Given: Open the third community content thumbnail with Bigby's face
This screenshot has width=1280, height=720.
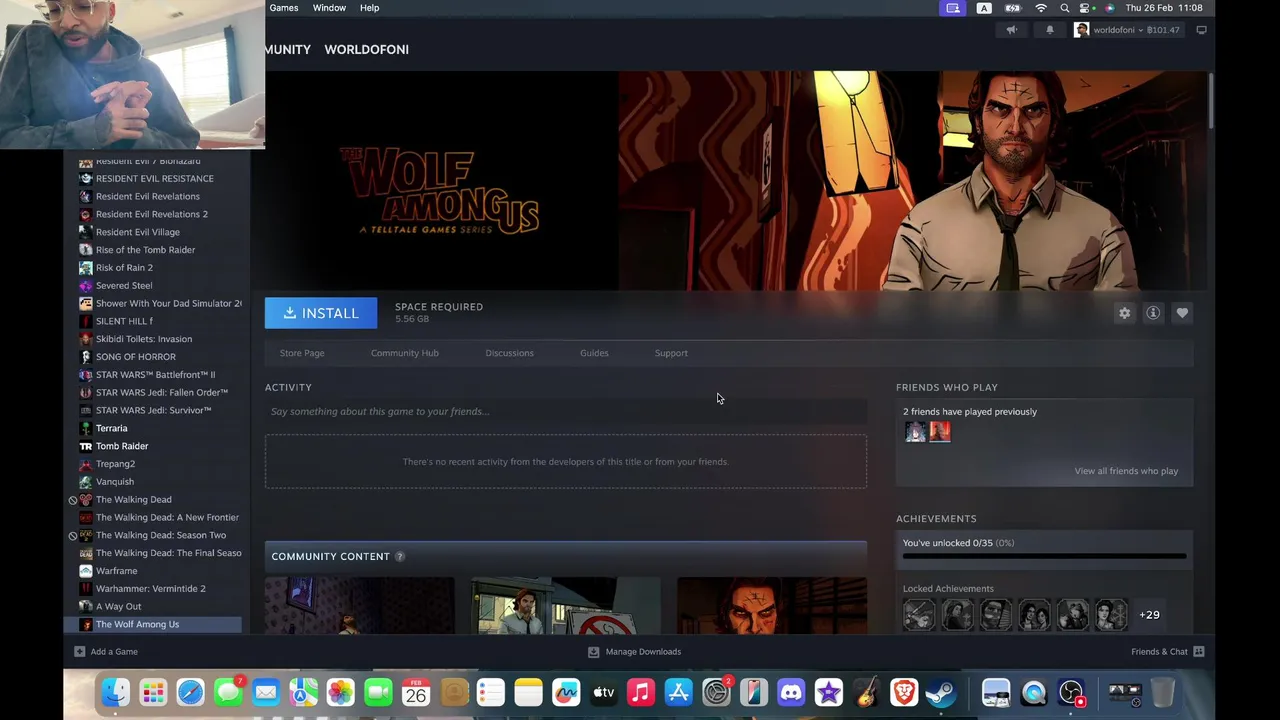Looking at the screenshot, I should pos(772,605).
